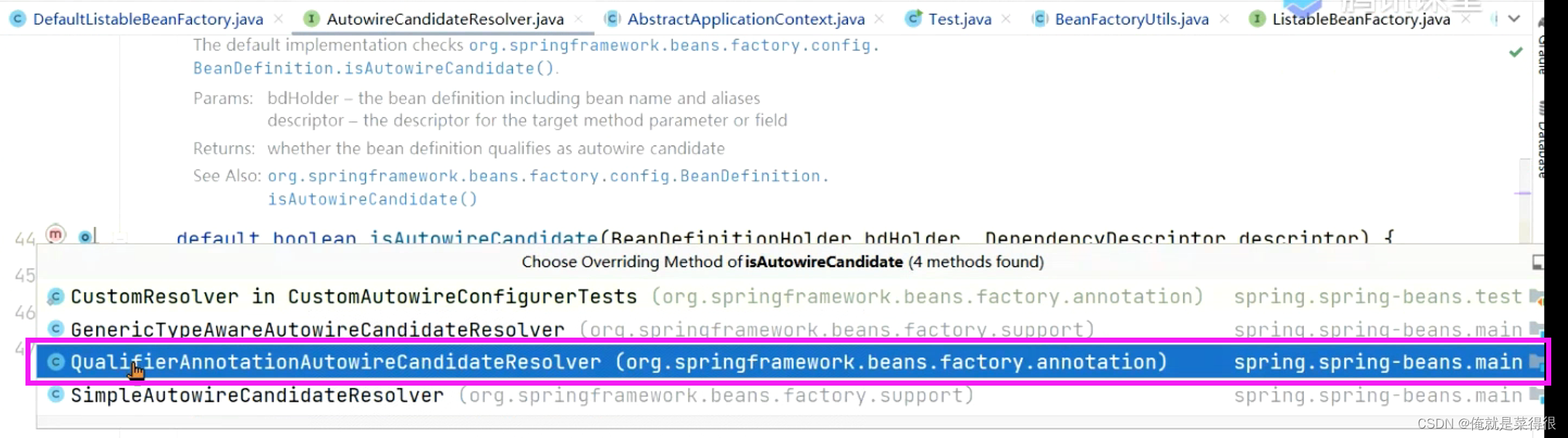Click the method gutter icon on line 44
This screenshot has height=438, width=1568.
pos(56,234)
